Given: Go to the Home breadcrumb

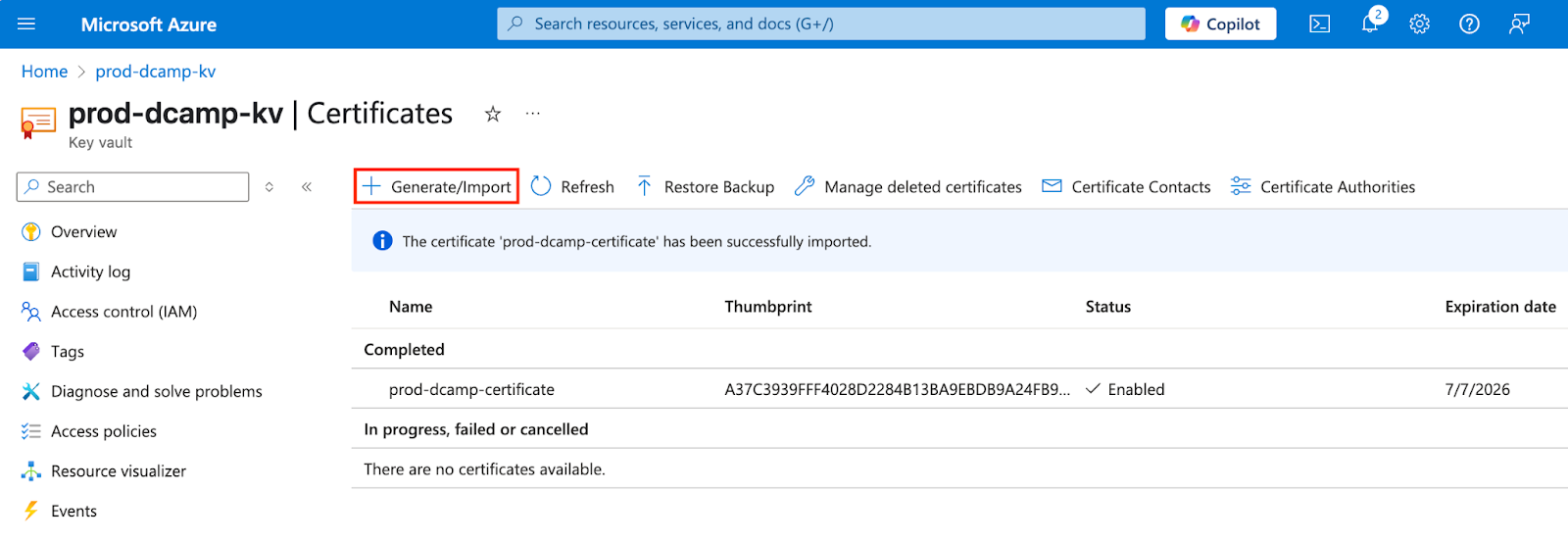Looking at the screenshot, I should 45,72.
